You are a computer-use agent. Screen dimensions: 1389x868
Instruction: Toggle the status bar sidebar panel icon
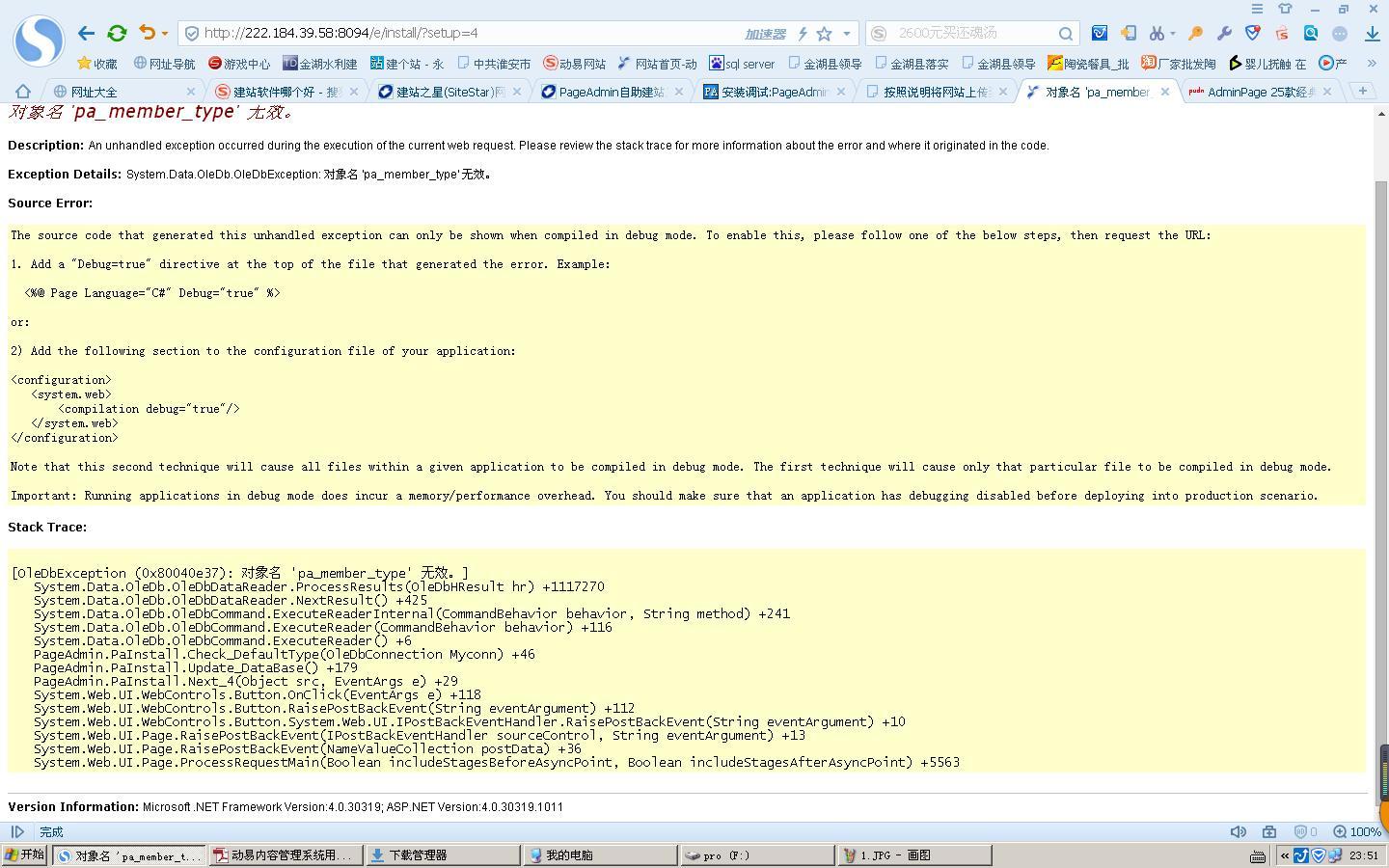tap(17, 831)
